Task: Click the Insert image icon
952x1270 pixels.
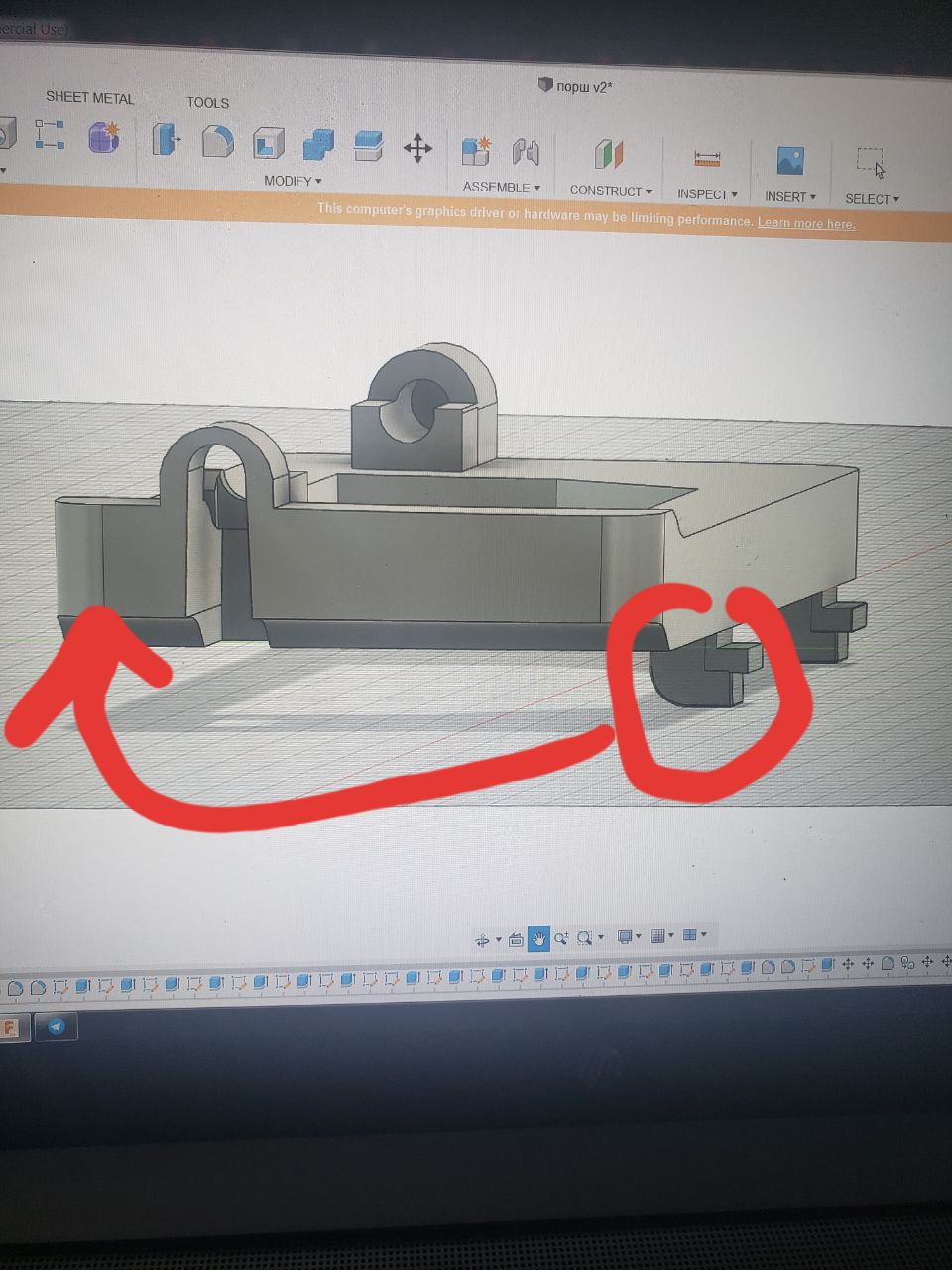Action: click(790, 161)
